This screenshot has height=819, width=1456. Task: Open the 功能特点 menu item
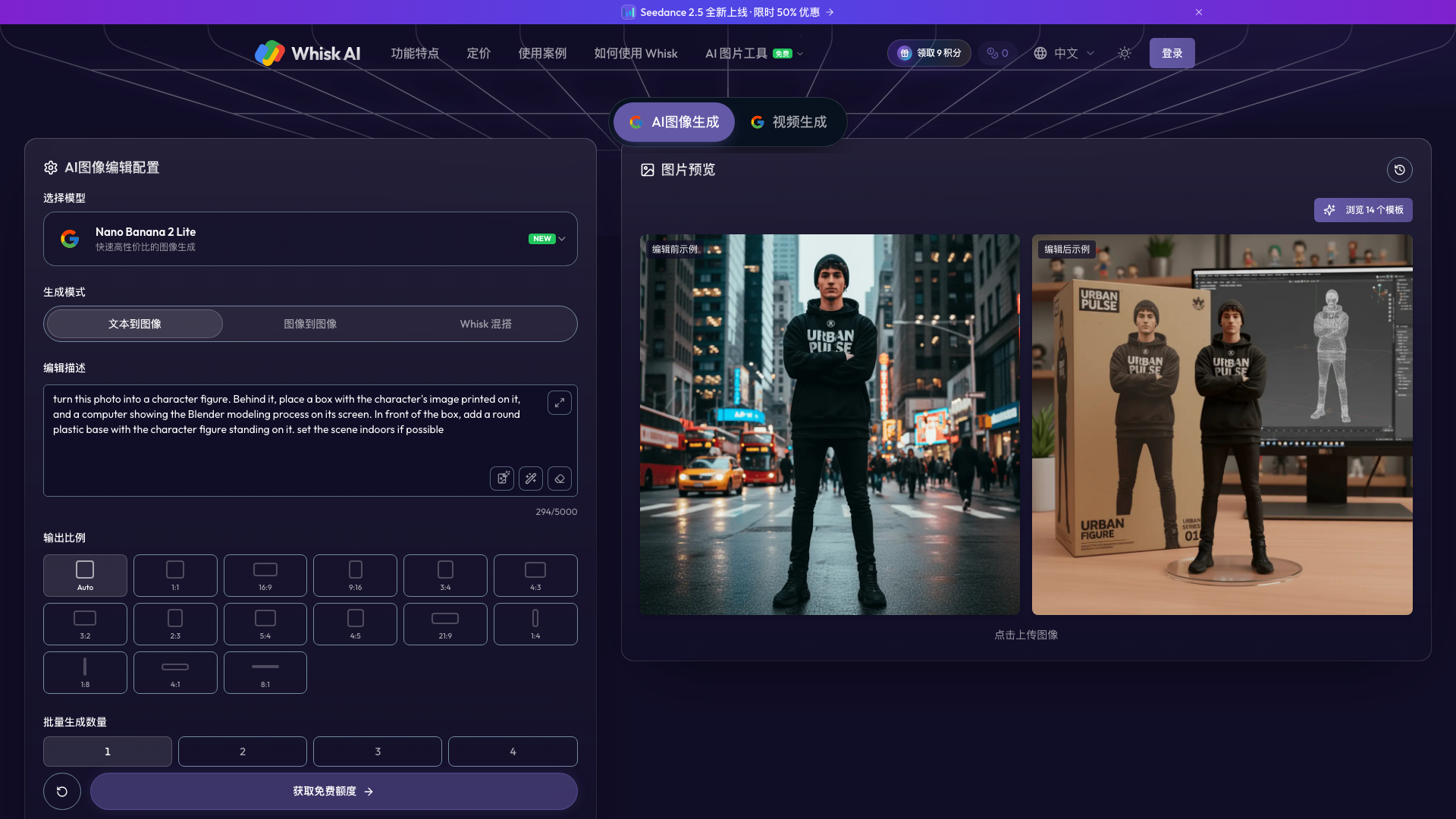(415, 53)
